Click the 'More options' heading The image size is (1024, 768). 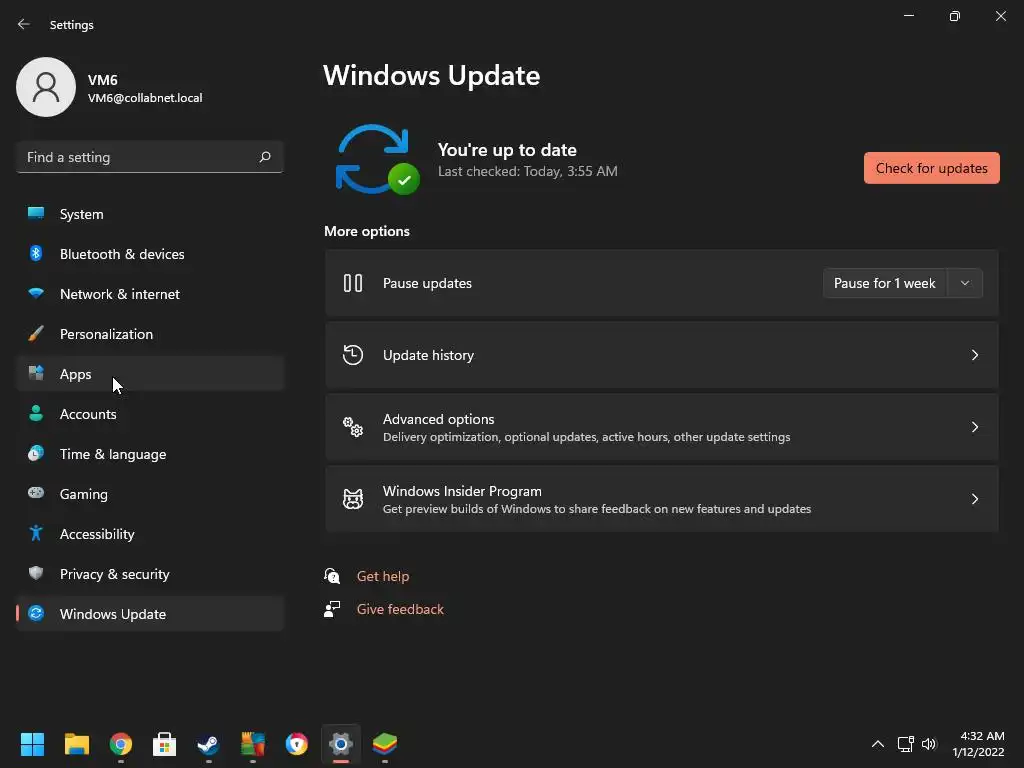point(367,231)
